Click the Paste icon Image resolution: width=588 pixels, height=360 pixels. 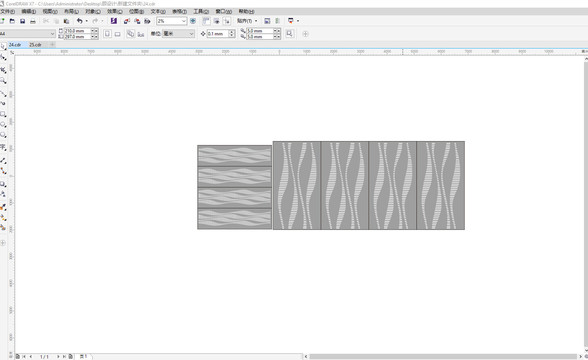tap(66, 21)
